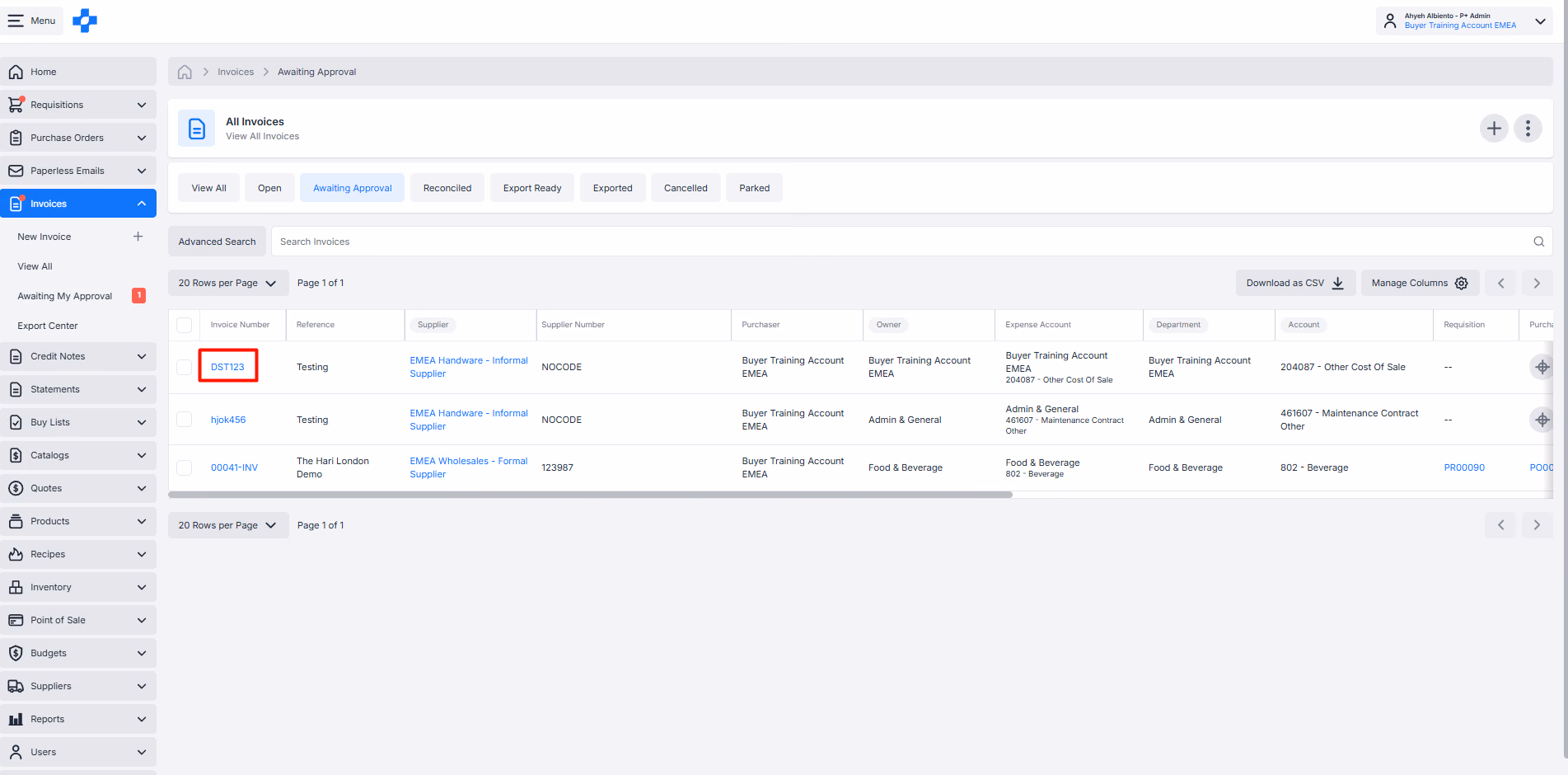Screen dimensions: 1568x775
Task: Click the Reports bar chart icon
Action: (x=16, y=719)
